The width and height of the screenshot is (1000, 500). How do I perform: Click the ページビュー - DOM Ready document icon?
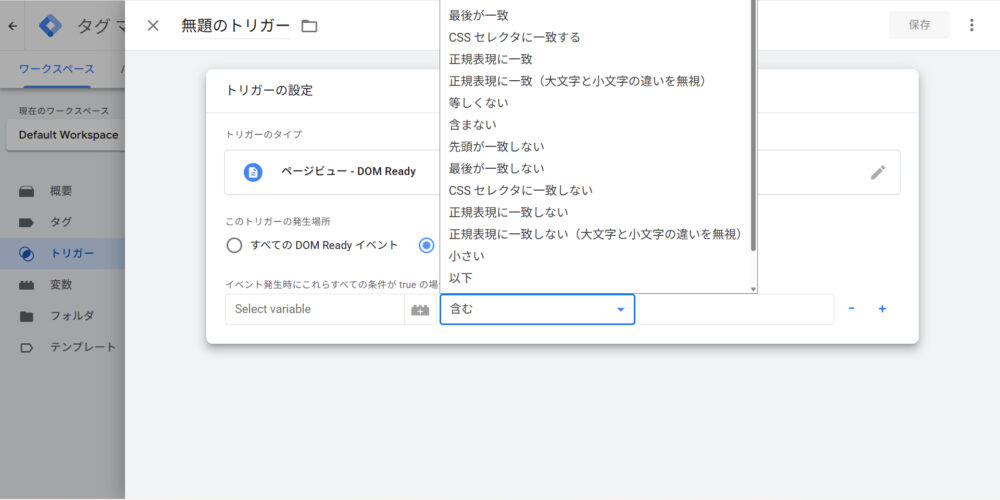pyautogui.click(x=253, y=172)
